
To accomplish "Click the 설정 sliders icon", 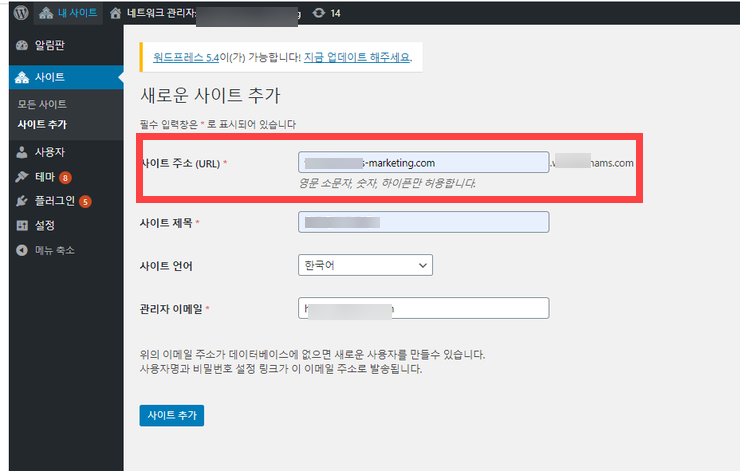I will pyautogui.click(x=22, y=226).
